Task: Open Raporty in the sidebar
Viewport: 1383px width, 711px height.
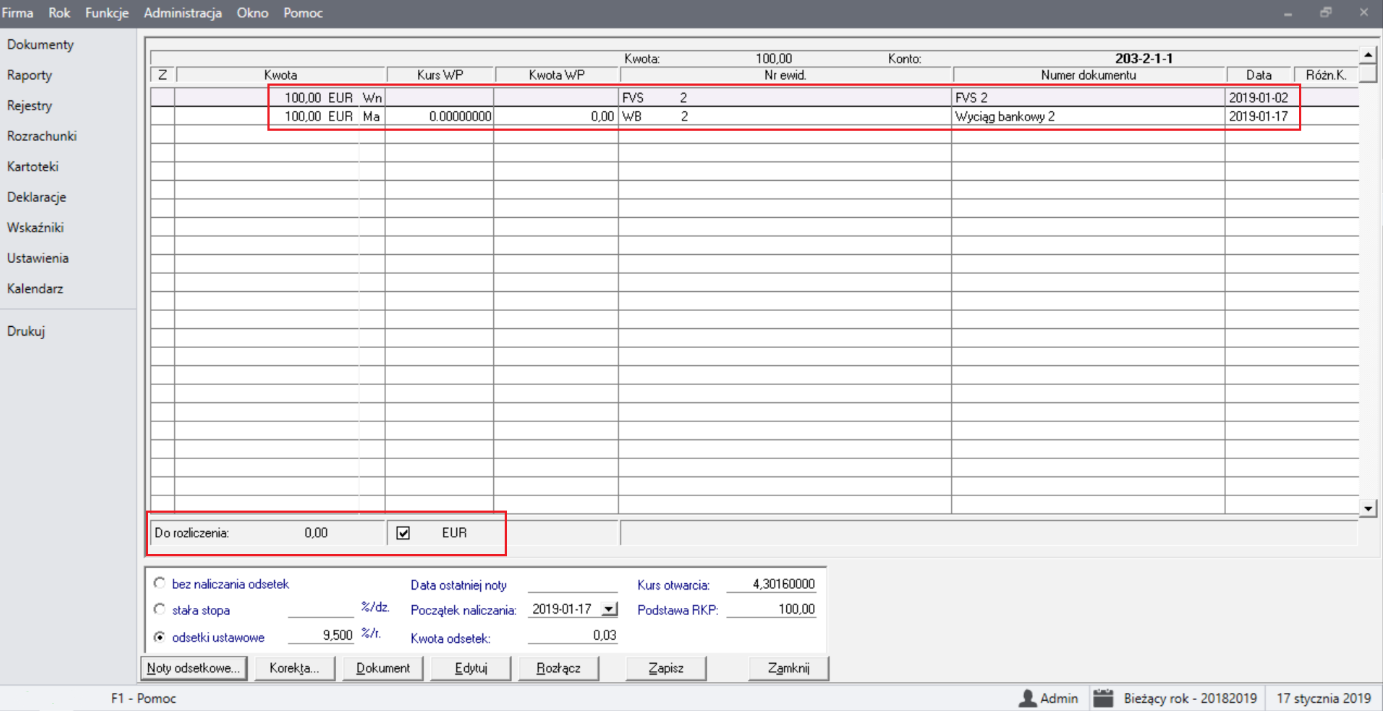Action: [x=29, y=75]
